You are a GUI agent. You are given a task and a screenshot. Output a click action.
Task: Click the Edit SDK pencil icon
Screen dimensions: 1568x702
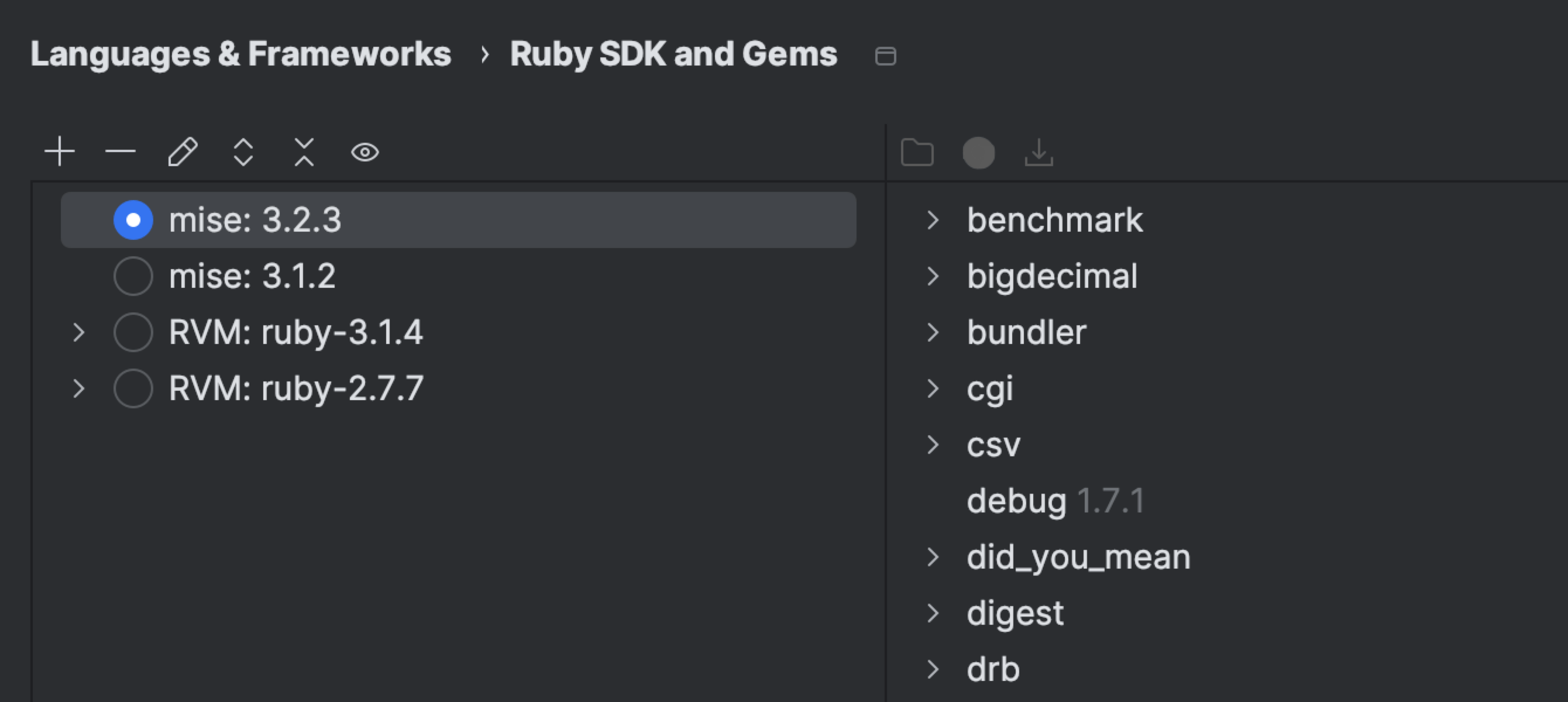click(183, 152)
